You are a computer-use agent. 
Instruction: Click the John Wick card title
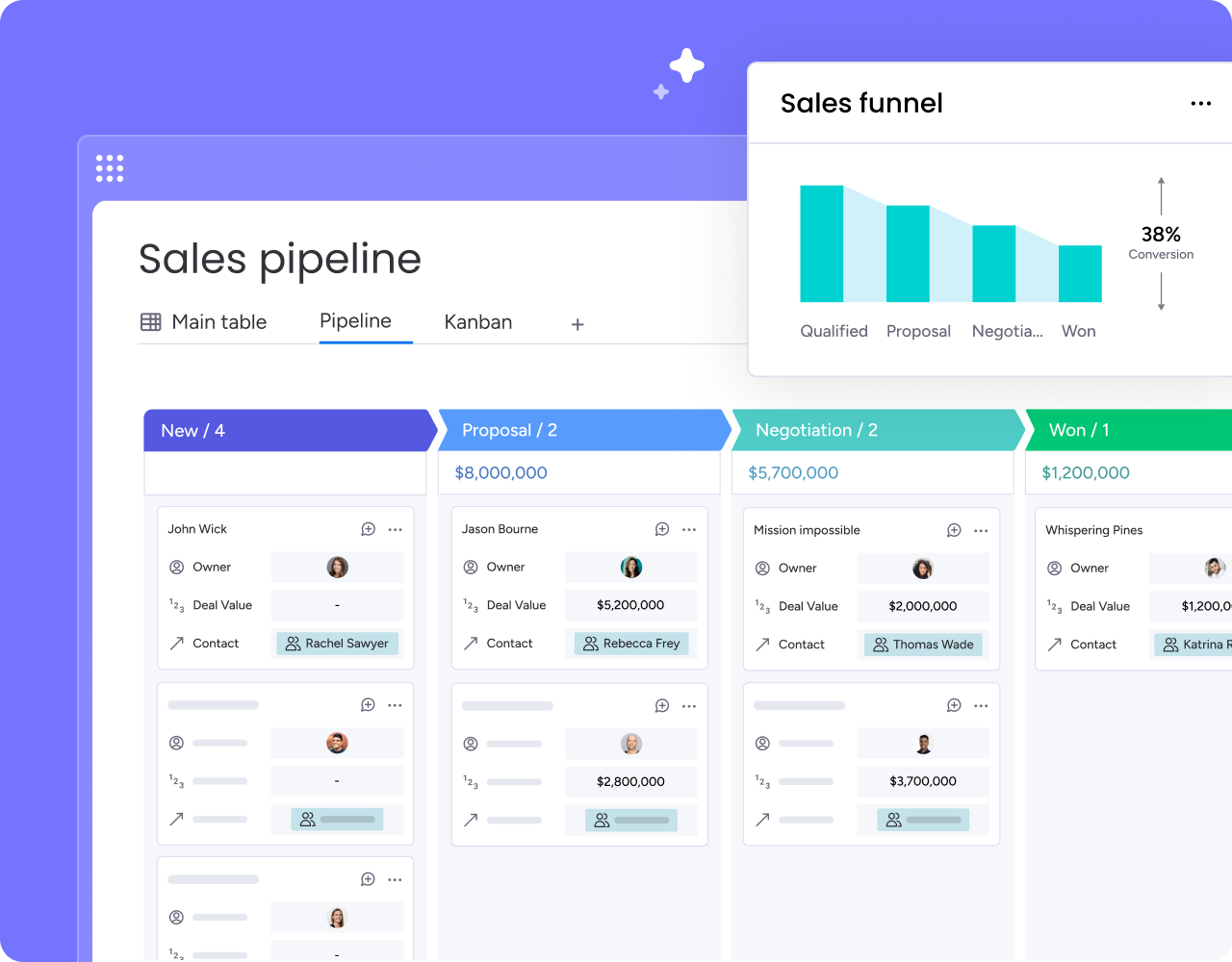pos(197,529)
